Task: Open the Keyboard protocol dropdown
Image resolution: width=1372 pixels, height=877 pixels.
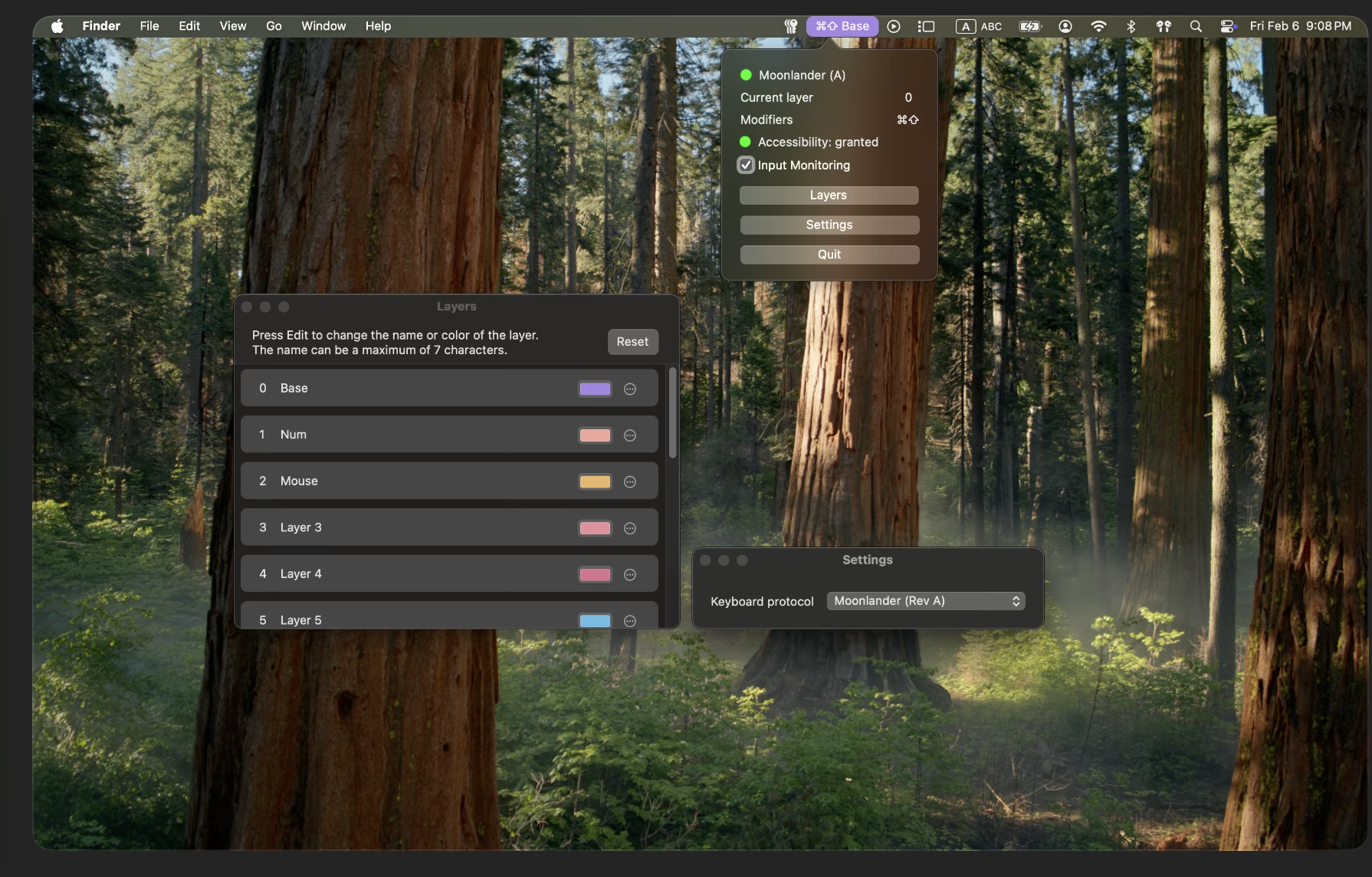Action: (926, 601)
